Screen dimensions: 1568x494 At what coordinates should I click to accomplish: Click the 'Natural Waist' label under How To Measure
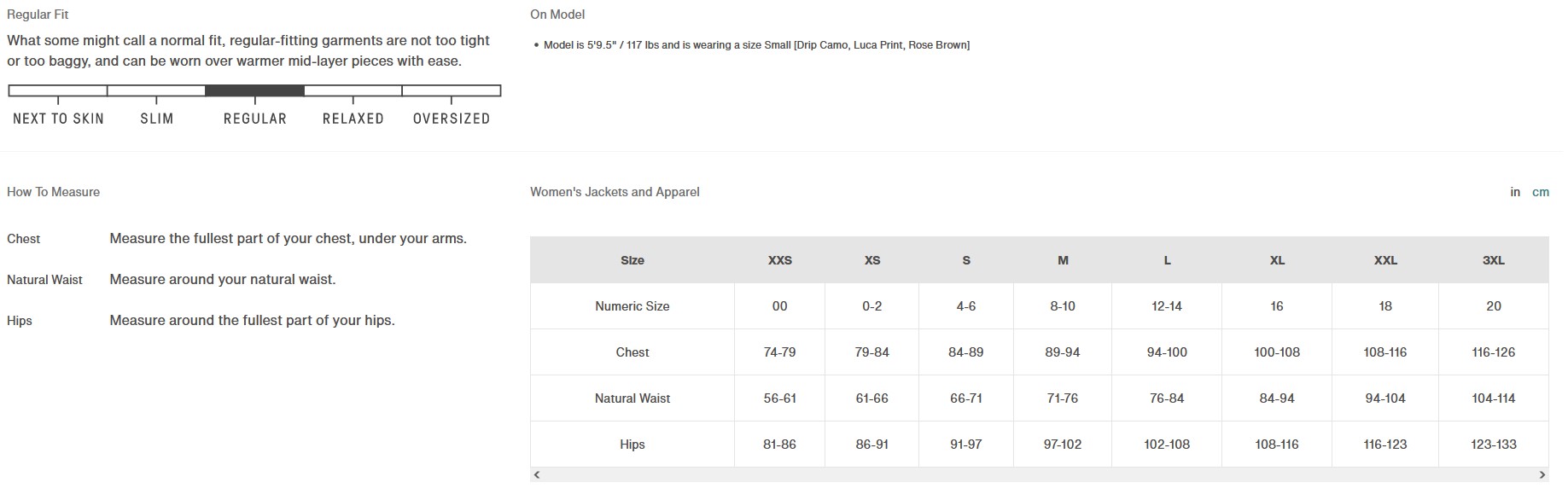(x=44, y=280)
